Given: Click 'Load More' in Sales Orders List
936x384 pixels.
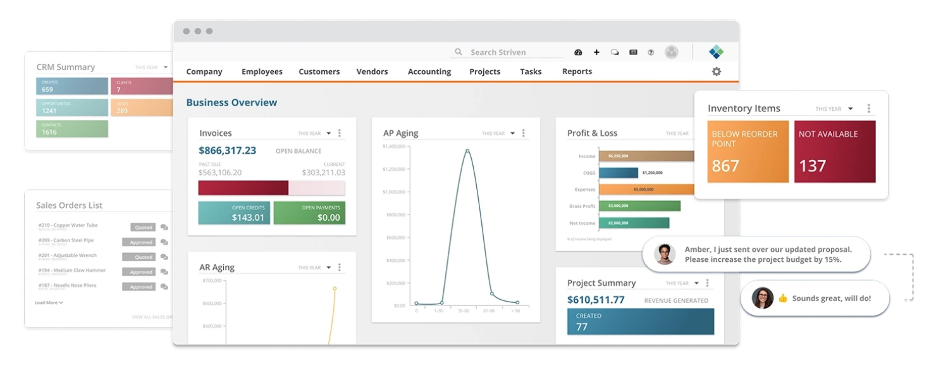Looking at the screenshot, I should [x=49, y=303].
